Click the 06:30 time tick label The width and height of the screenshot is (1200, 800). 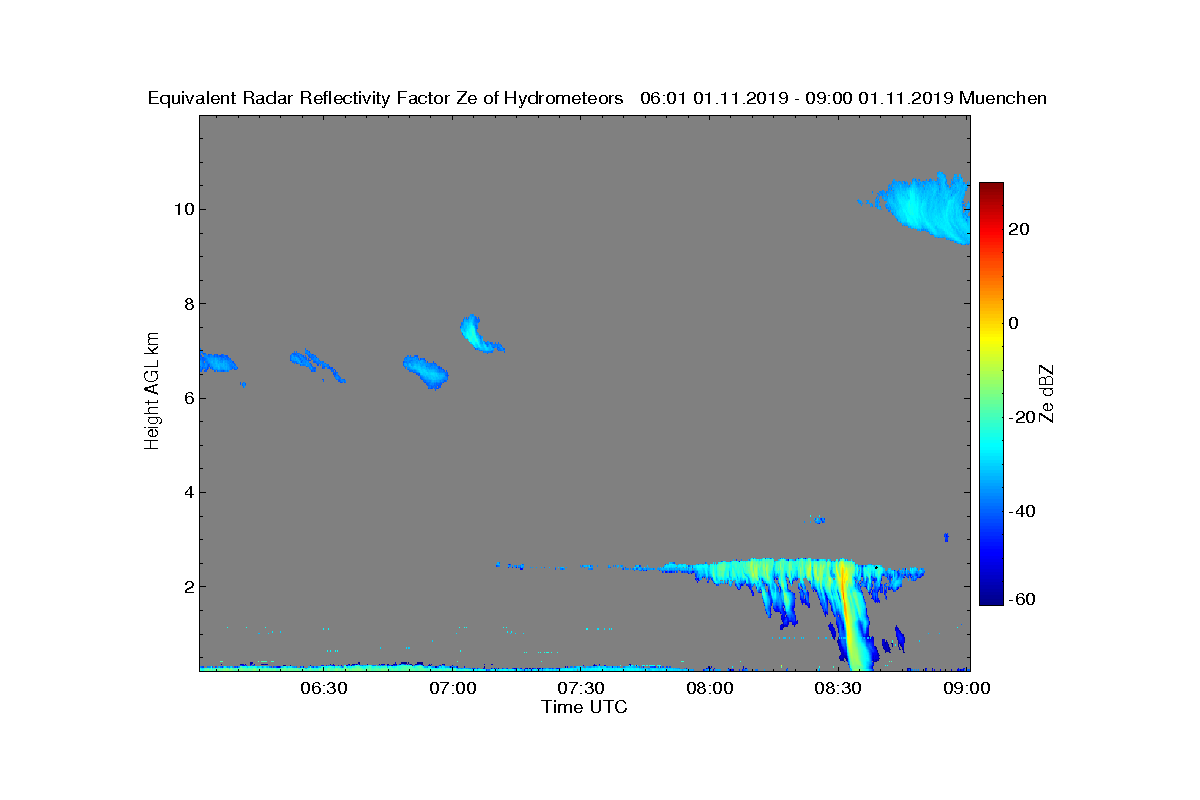pyautogui.click(x=323, y=688)
